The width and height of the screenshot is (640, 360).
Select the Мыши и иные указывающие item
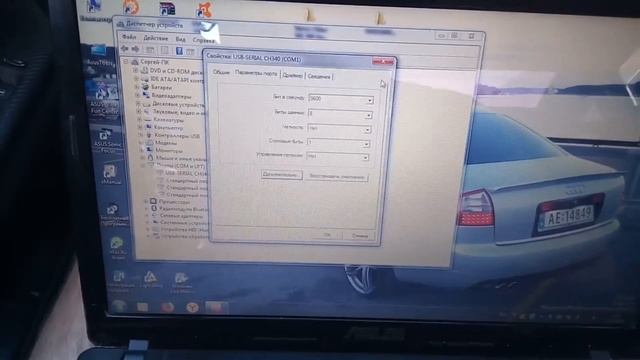[x=181, y=159]
